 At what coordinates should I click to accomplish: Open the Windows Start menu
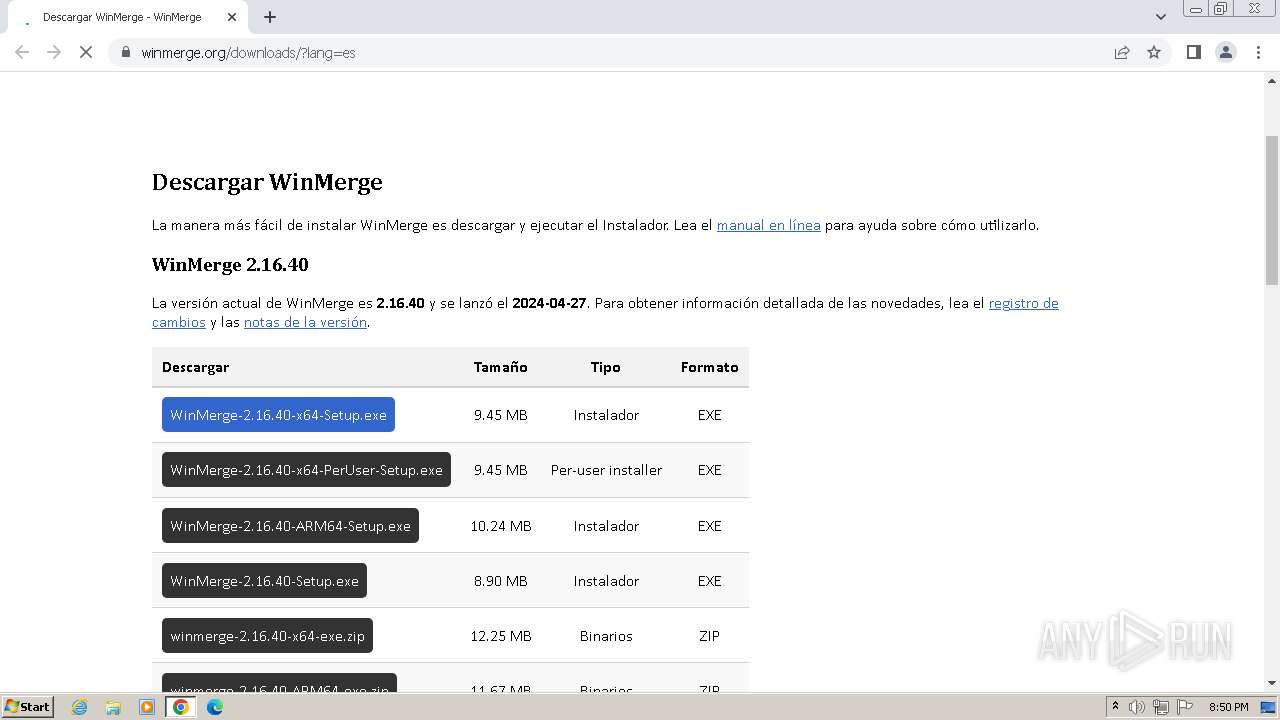(28, 706)
